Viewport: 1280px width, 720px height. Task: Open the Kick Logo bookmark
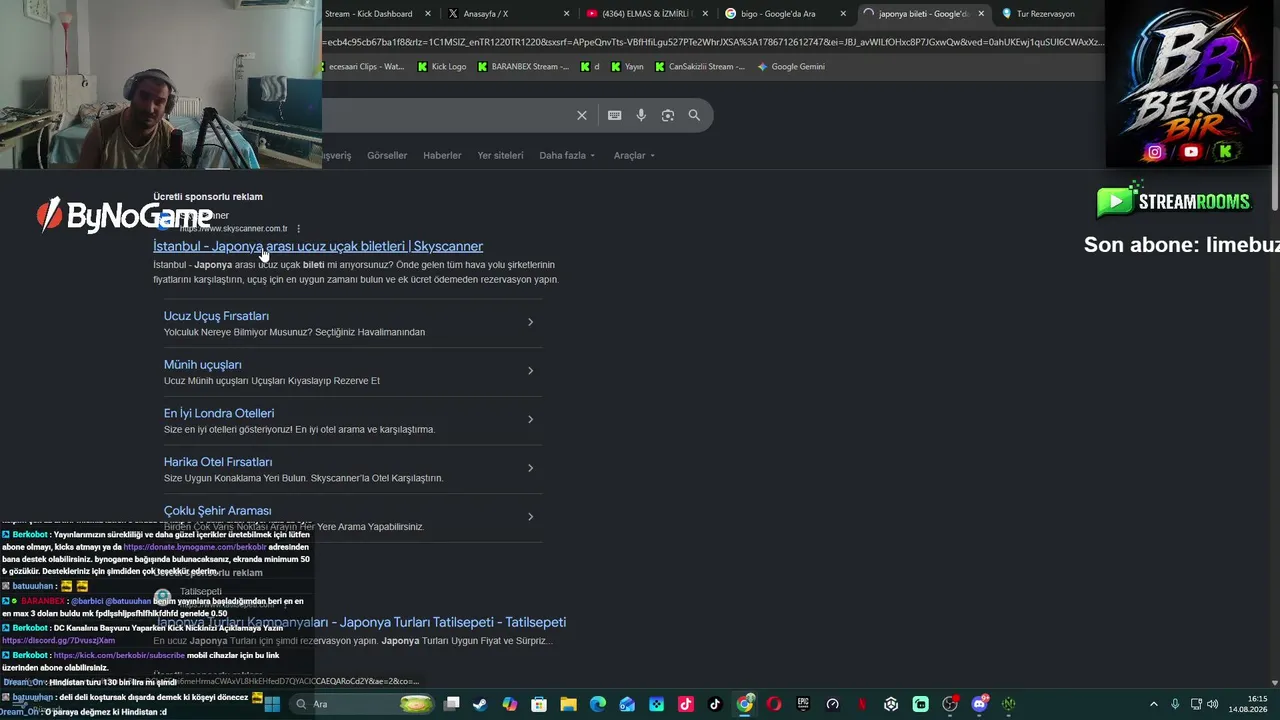pyautogui.click(x=442, y=67)
